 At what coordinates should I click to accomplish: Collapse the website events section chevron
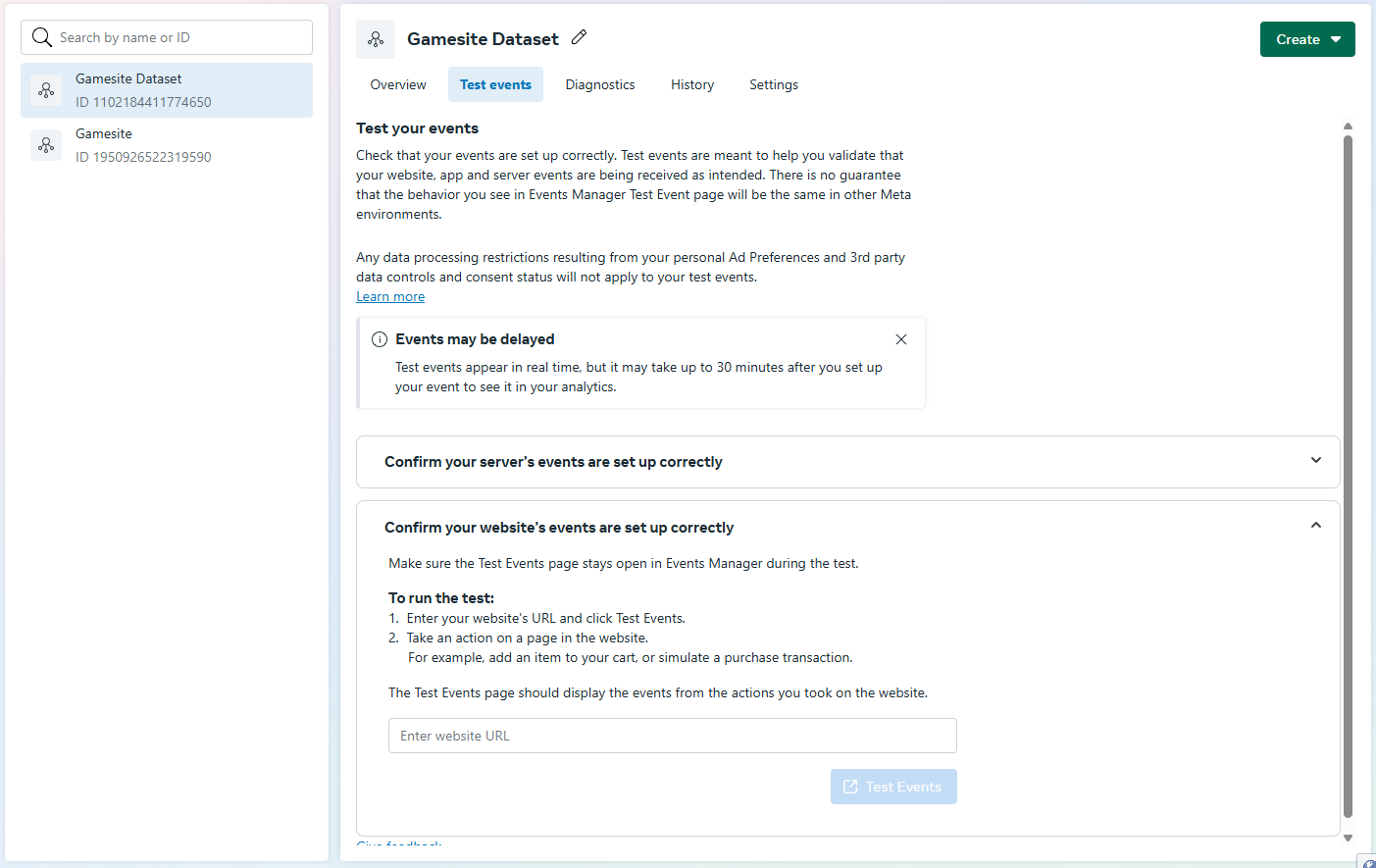pyautogui.click(x=1316, y=526)
